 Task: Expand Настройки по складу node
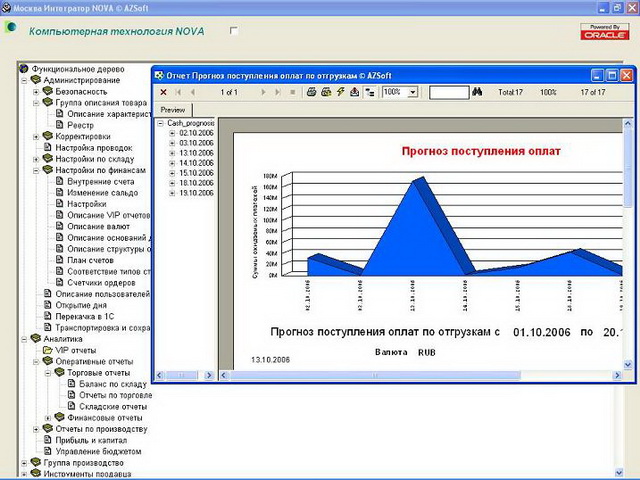tap(36, 159)
